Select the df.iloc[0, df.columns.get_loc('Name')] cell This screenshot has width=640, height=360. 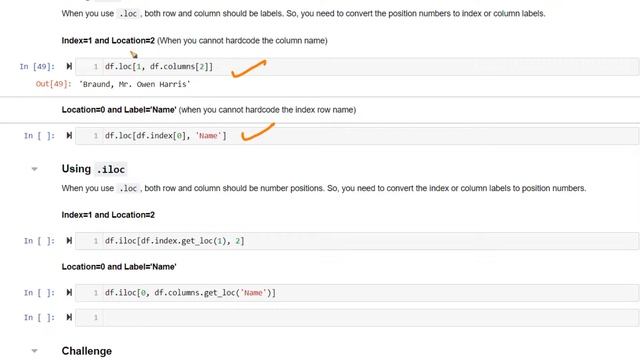point(357,293)
